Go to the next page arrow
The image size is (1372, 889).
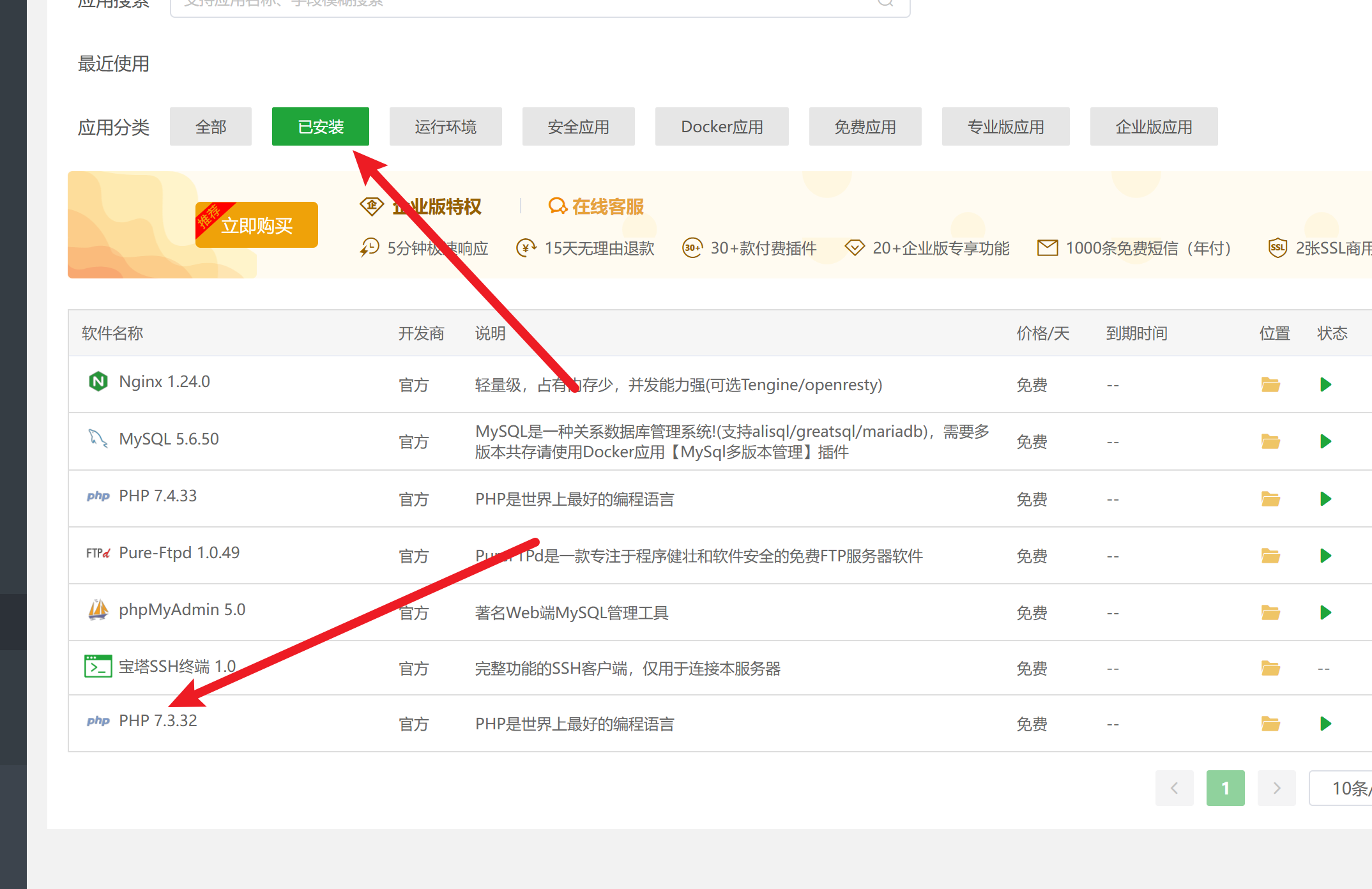point(1277,788)
